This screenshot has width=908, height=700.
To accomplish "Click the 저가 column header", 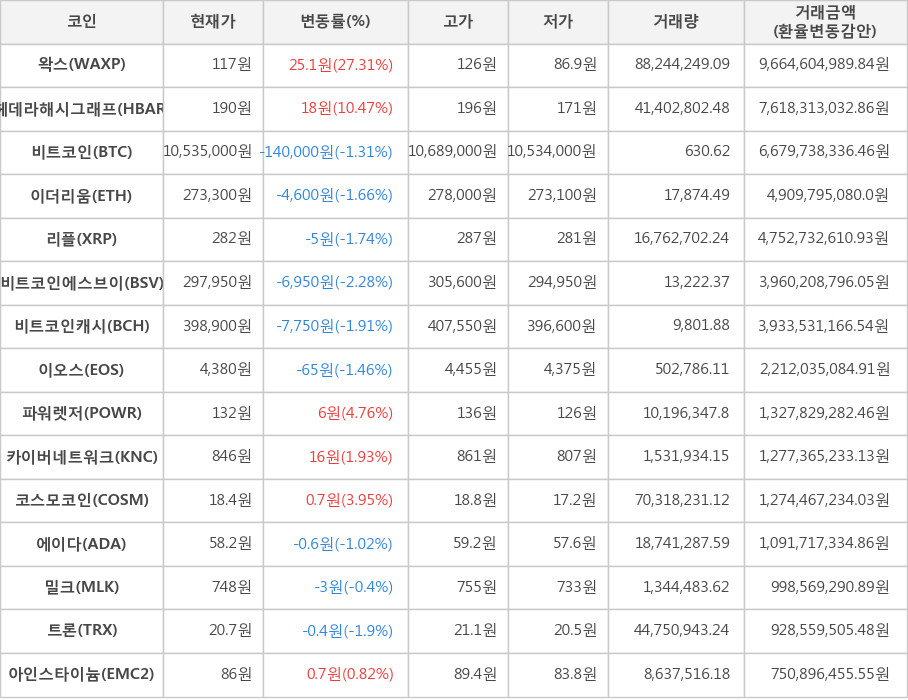I will (558, 22).
